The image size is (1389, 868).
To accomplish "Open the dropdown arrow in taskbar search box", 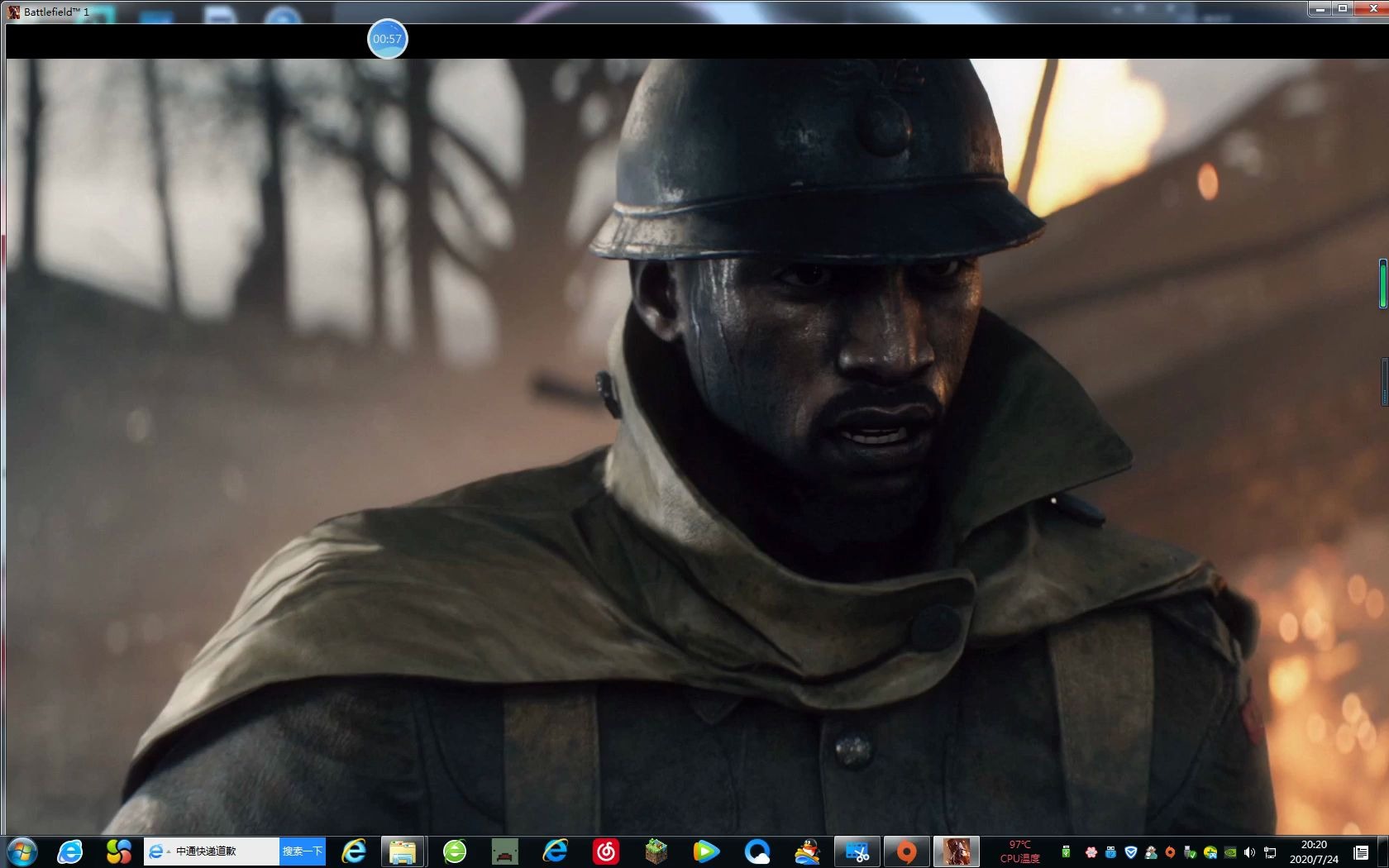I will point(168,851).
